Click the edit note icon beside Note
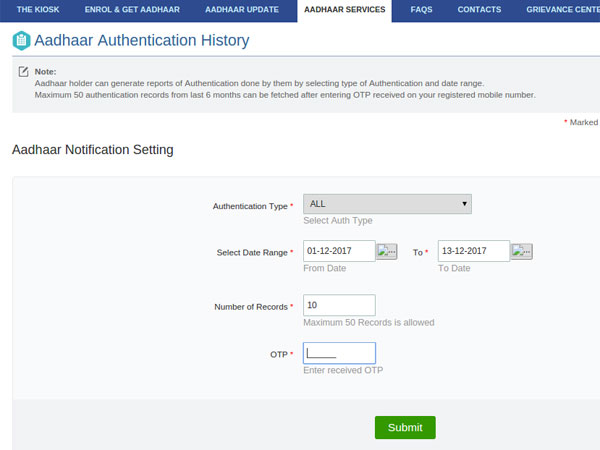The width and height of the screenshot is (600, 450). pyautogui.click(x=23, y=73)
